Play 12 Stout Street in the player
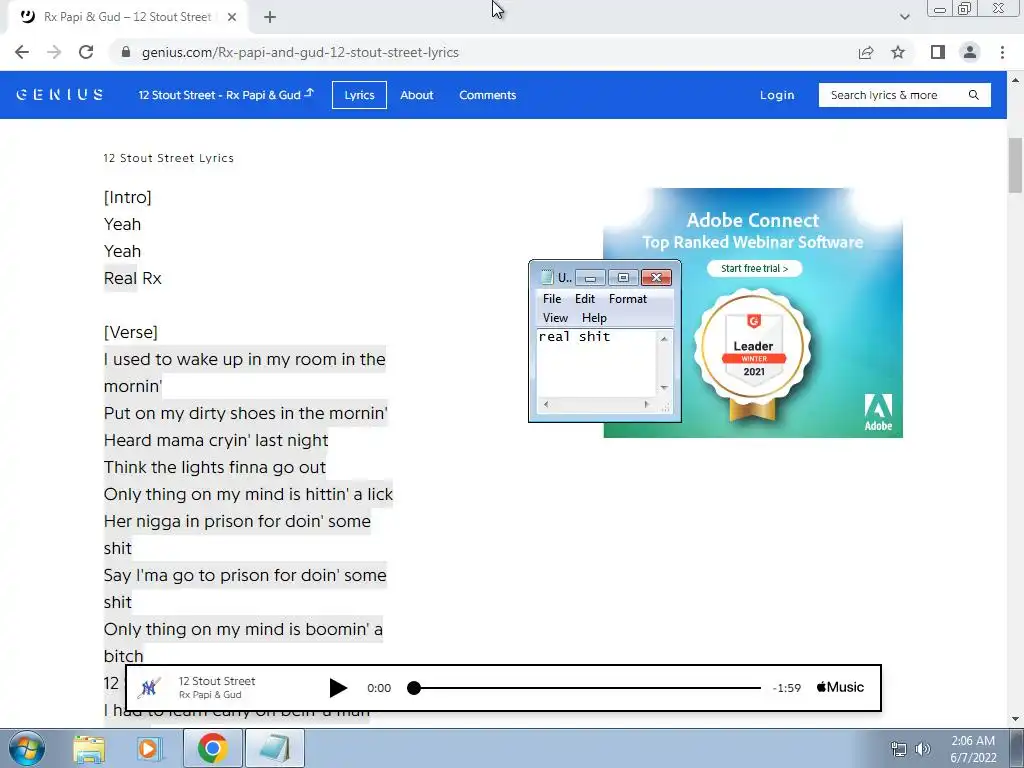The height and width of the screenshot is (768, 1024). tap(338, 688)
